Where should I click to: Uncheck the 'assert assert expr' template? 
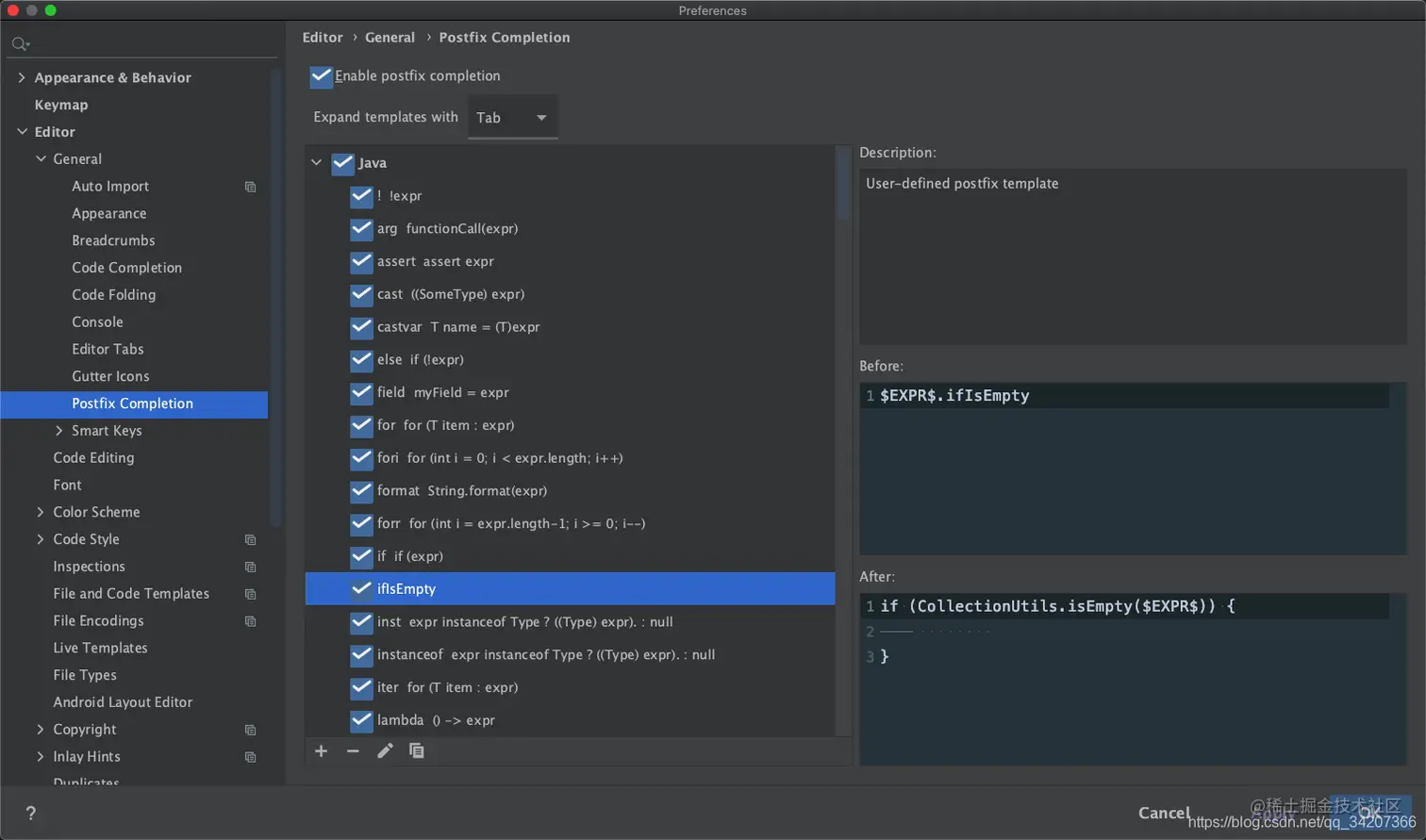coord(361,261)
